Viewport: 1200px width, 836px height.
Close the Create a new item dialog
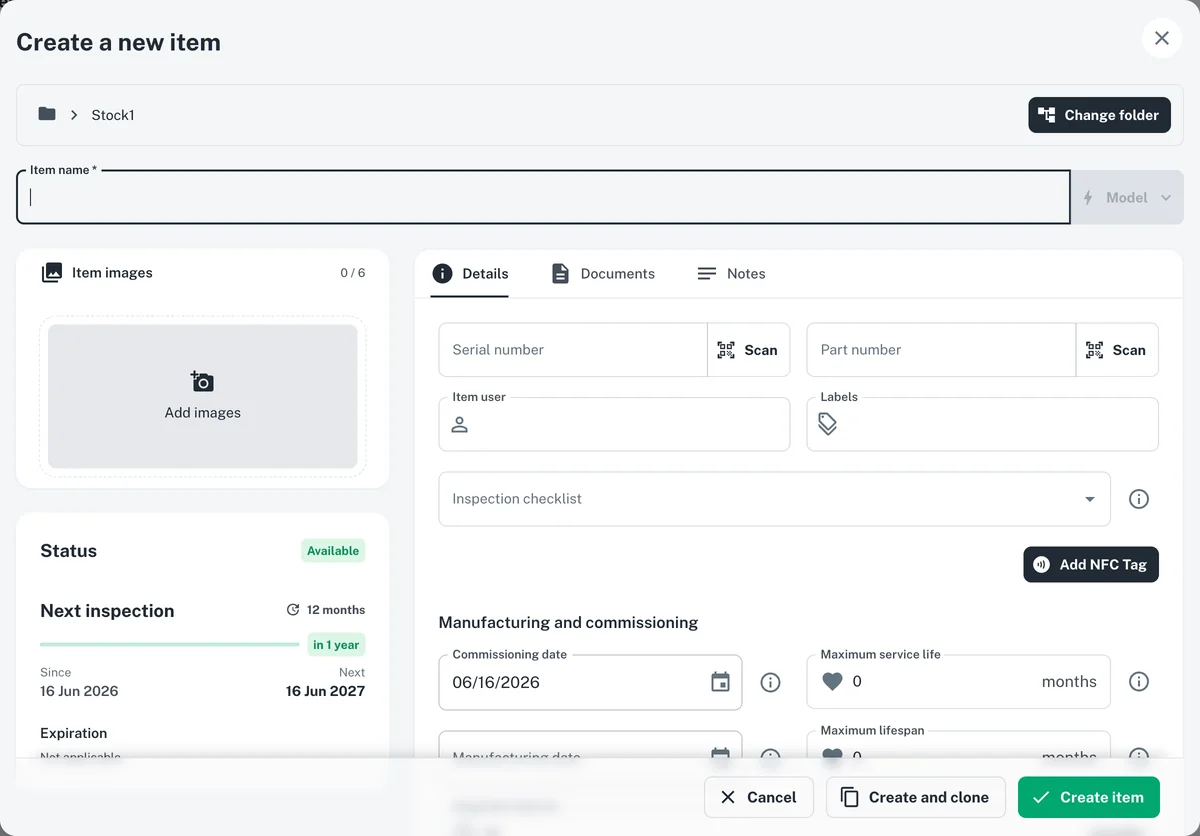(x=1161, y=38)
